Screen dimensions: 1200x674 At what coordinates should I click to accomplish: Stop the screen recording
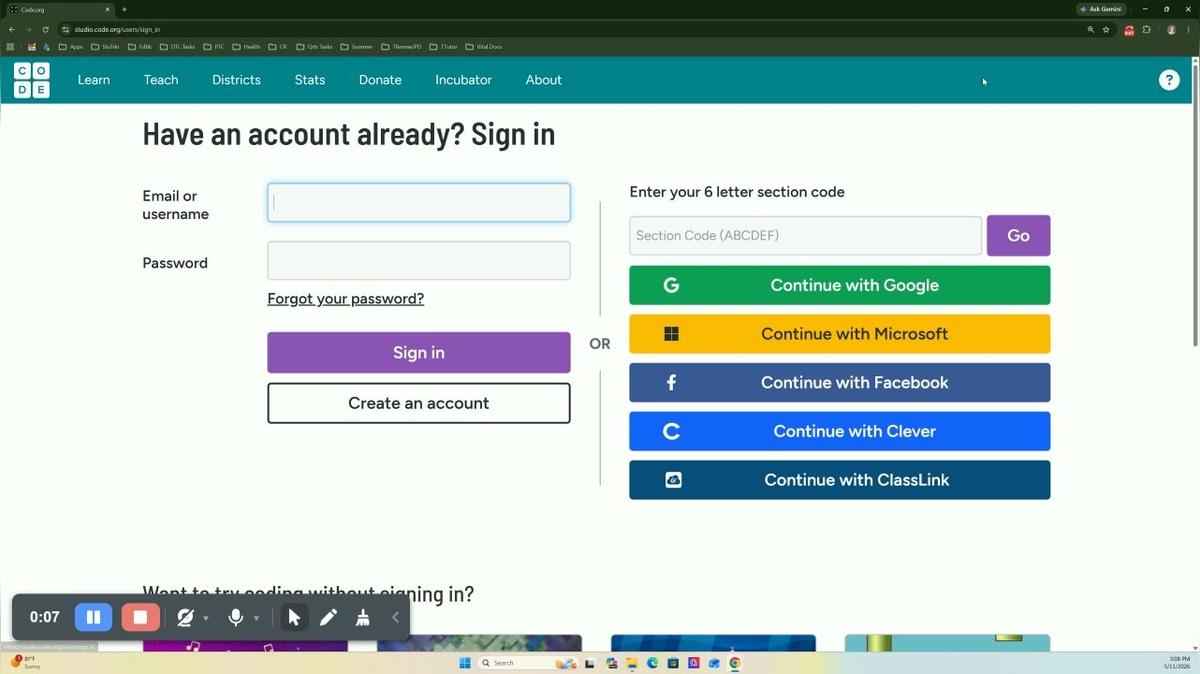click(140, 617)
